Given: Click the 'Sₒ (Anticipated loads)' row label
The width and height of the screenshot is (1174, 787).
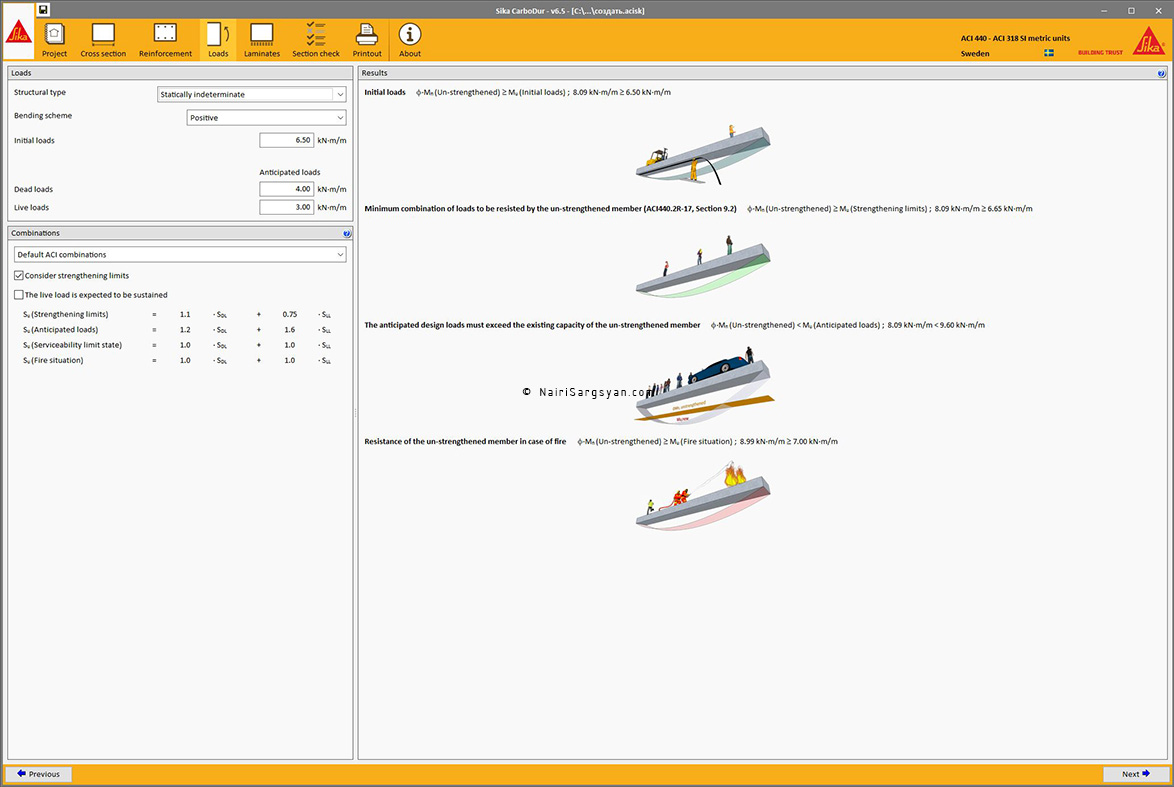Looking at the screenshot, I should coord(61,330).
